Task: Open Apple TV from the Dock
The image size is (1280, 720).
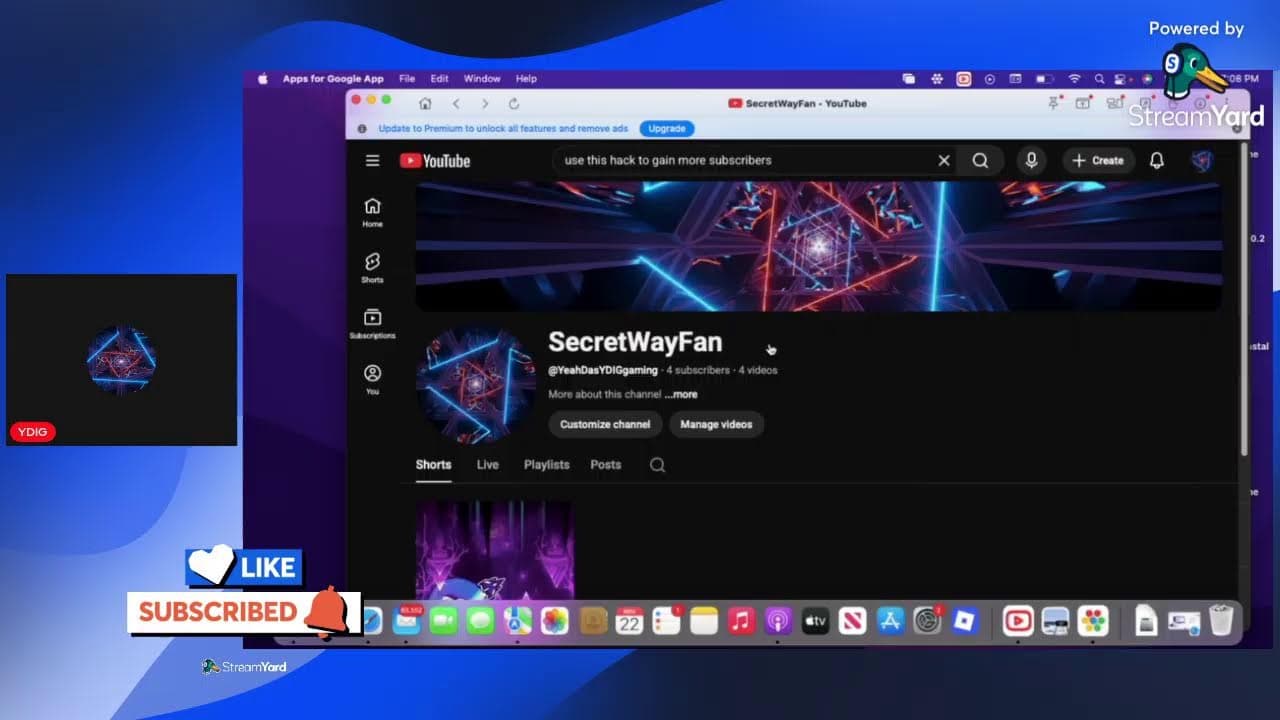Action: 815,620
